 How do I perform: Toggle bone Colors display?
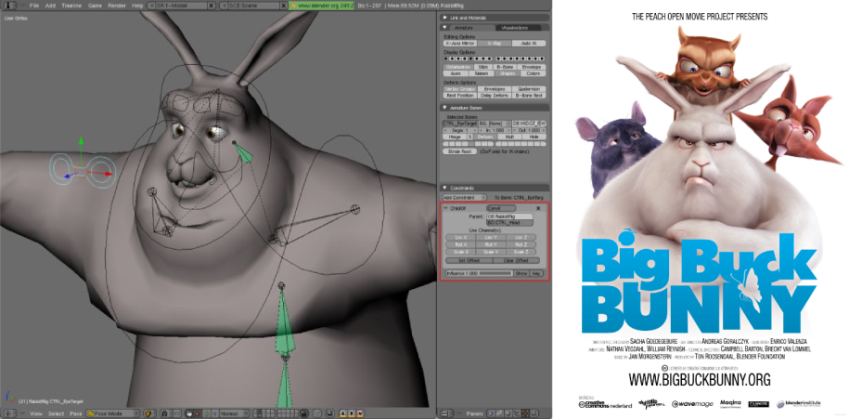tap(533, 73)
